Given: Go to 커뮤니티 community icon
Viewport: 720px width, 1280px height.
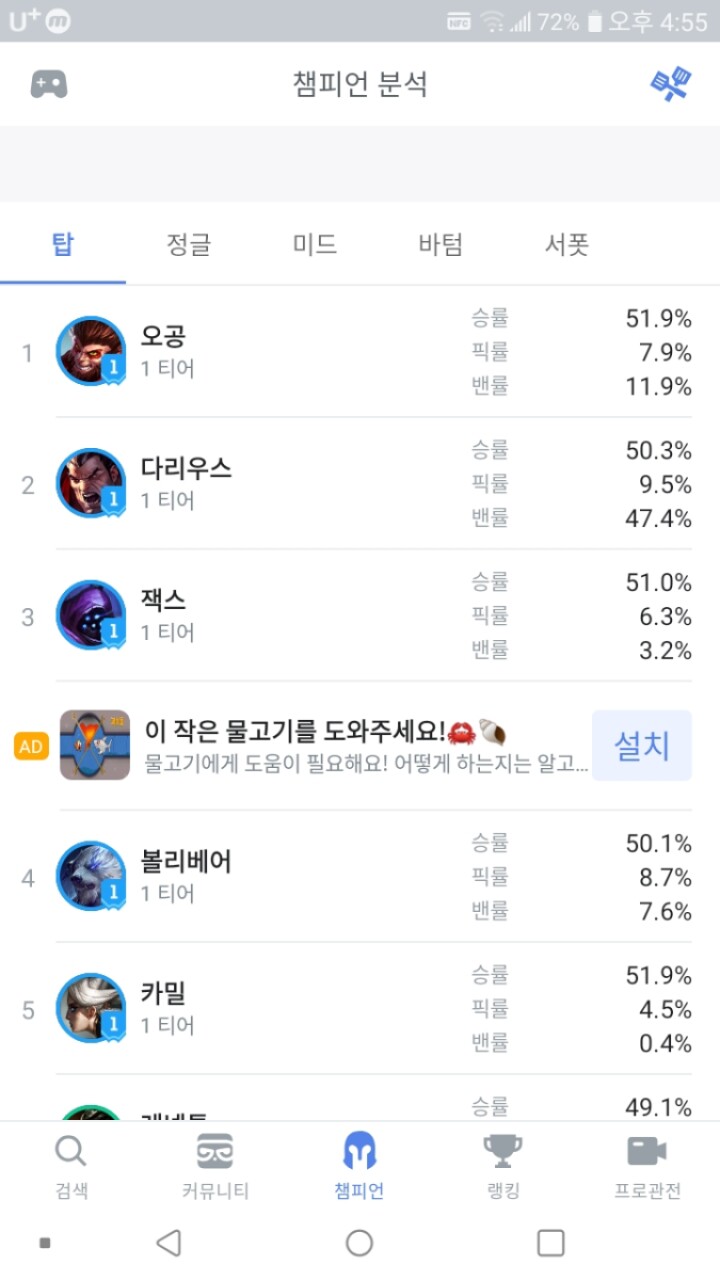Looking at the screenshot, I should [215, 1153].
